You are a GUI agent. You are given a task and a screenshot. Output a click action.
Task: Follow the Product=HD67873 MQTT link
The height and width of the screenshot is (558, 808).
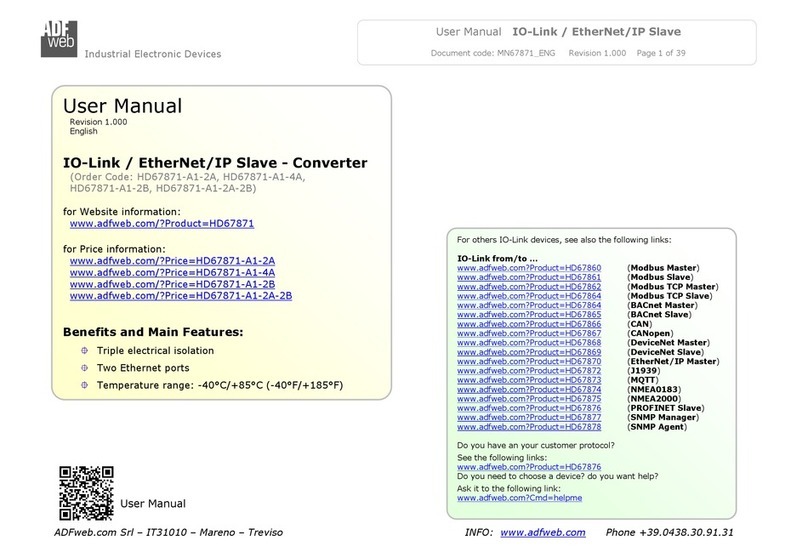529,380
